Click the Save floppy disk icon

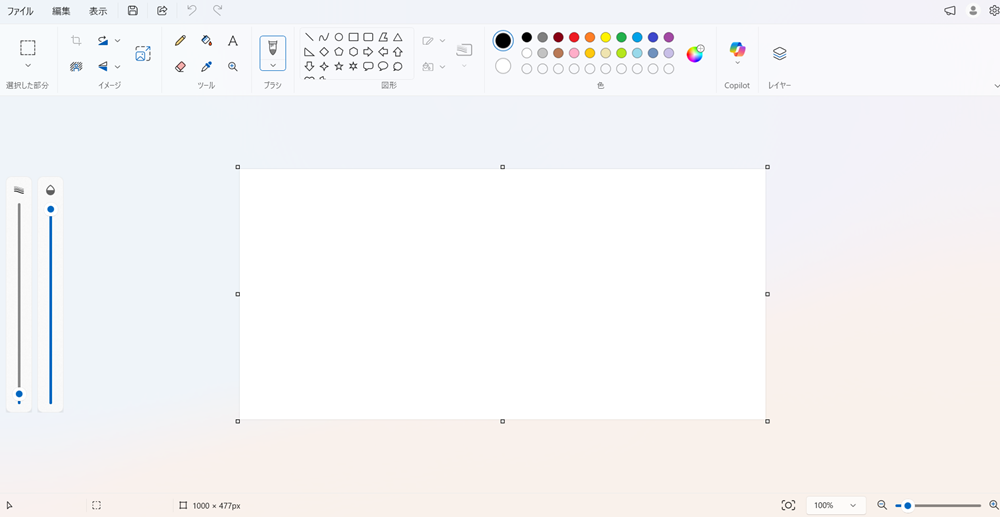pos(133,10)
